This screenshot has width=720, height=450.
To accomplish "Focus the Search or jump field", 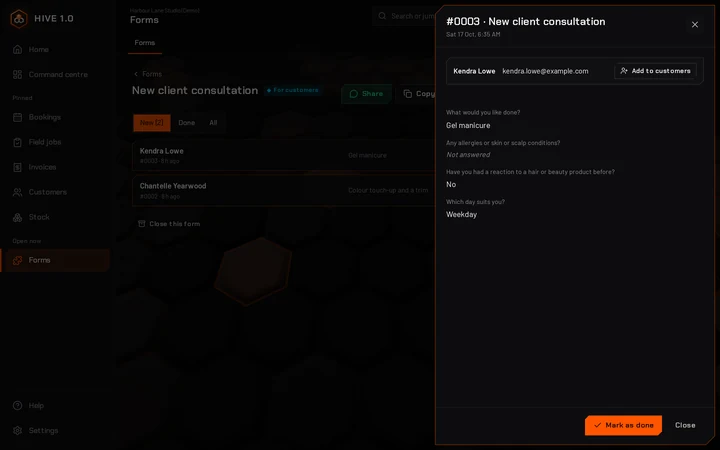I will point(404,16).
